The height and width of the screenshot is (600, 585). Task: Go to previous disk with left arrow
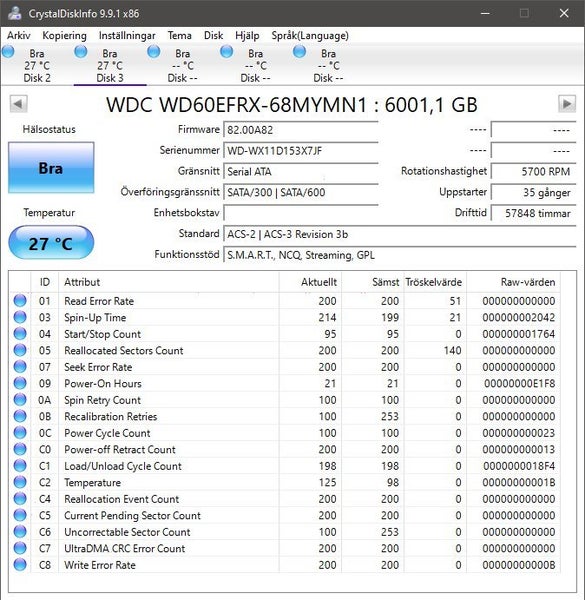pyautogui.click(x=18, y=104)
